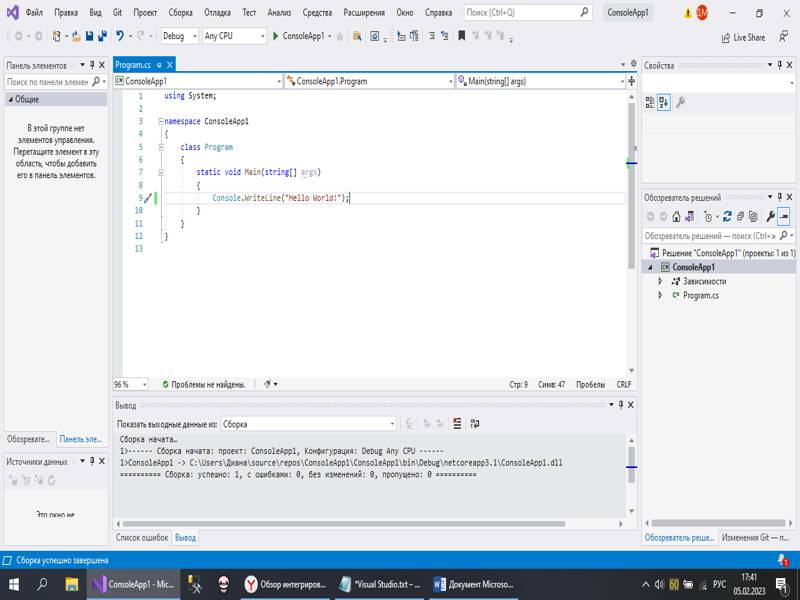Sort properties alphabetically in Properties panel
The width and height of the screenshot is (800, 600).
664,102
